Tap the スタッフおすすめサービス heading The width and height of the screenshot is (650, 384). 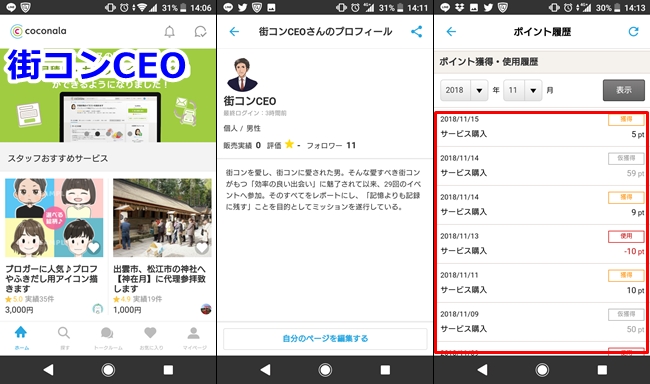pos(58,158)
